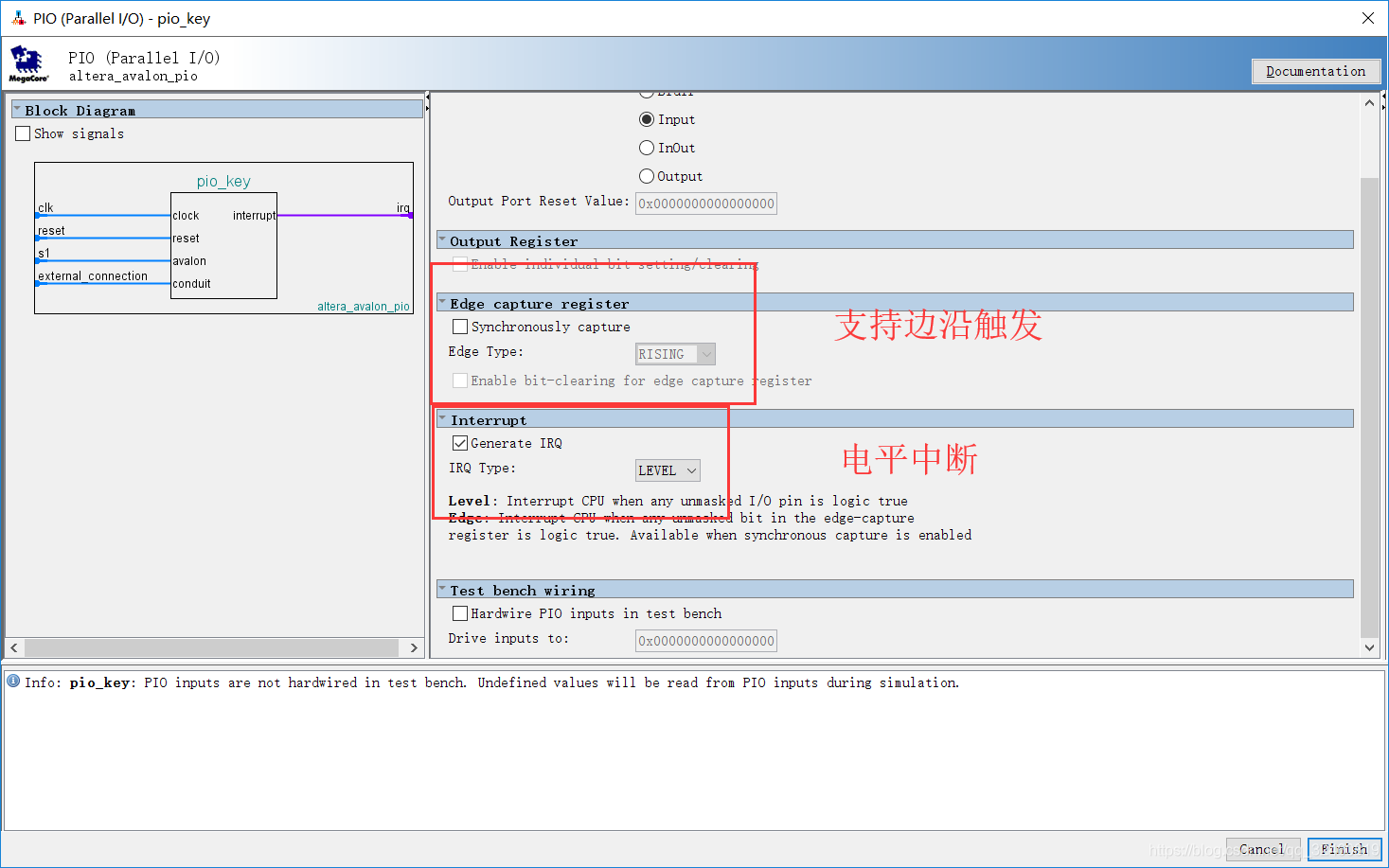This screenshot has height=868, width=1389.
Task: Click the Output Port Reset Value field
Action: (706, 204)
